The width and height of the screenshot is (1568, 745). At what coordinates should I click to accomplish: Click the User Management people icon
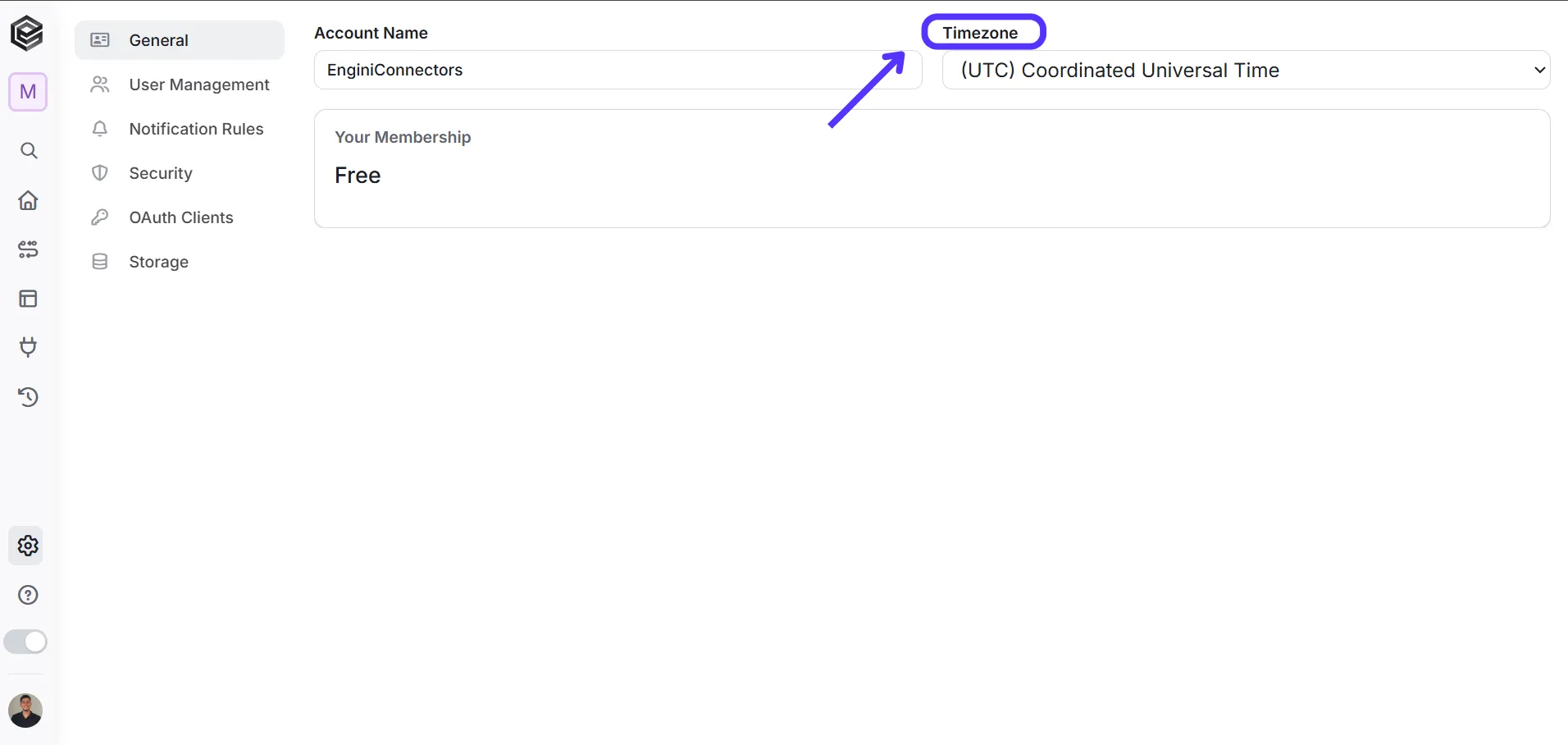pos(100,85)
